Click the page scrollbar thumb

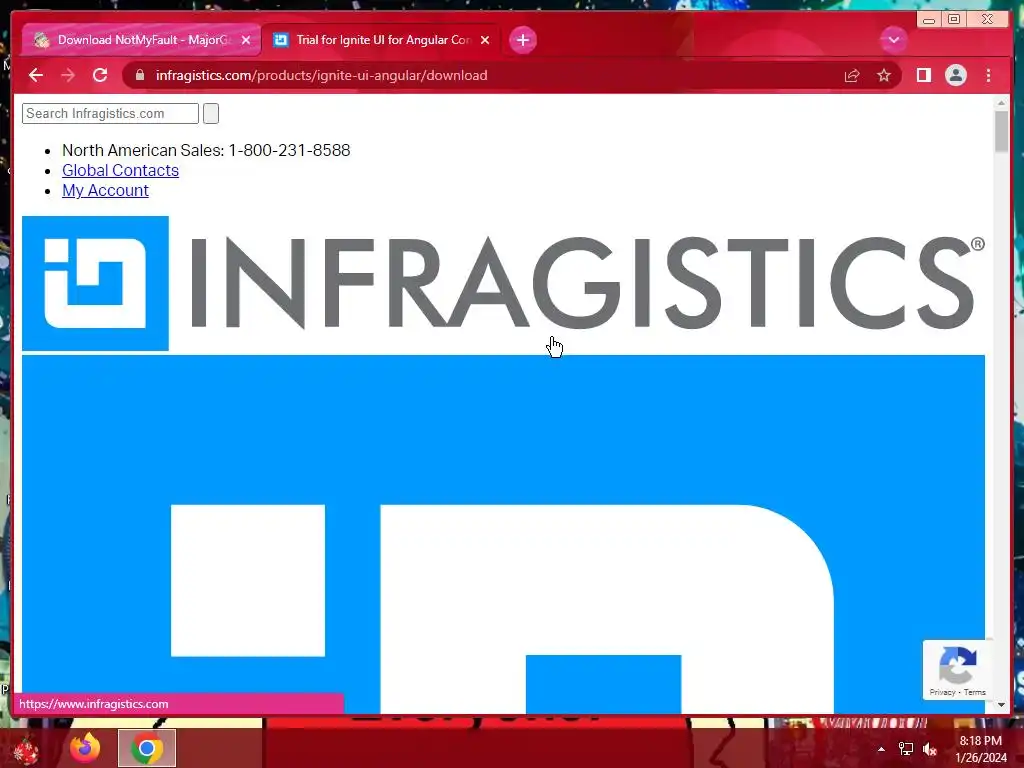click(1001, 131)
